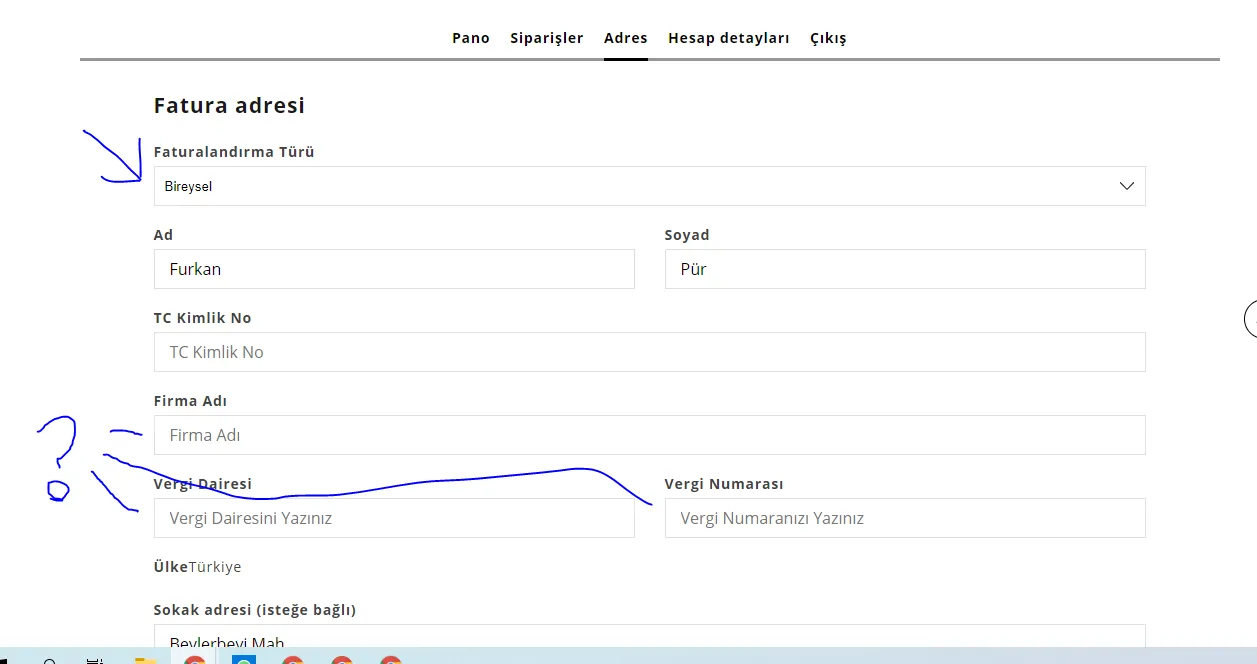
Task: Click the Türkiye country text
Action: [215, 567]
